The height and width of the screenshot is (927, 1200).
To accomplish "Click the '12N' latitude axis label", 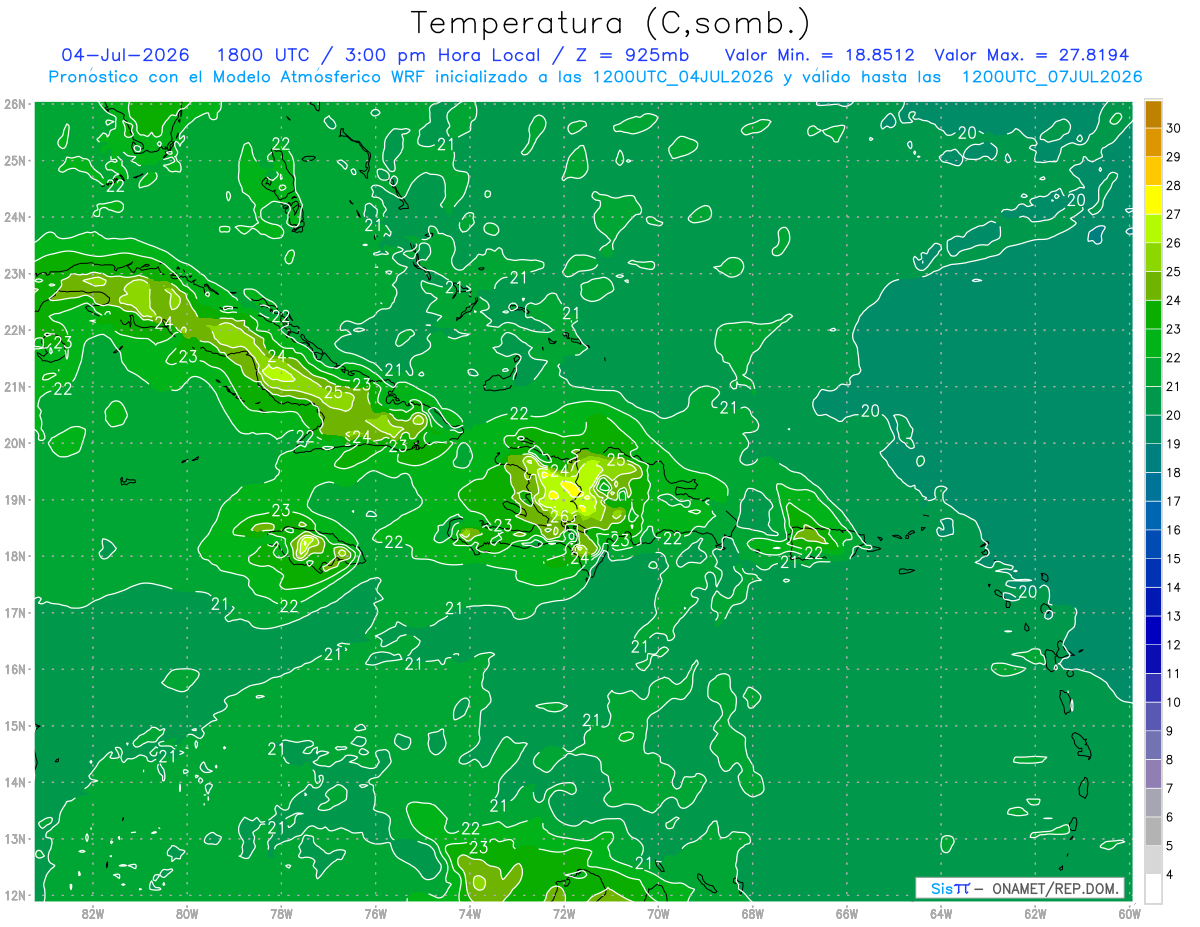I will tap(14, 895).
